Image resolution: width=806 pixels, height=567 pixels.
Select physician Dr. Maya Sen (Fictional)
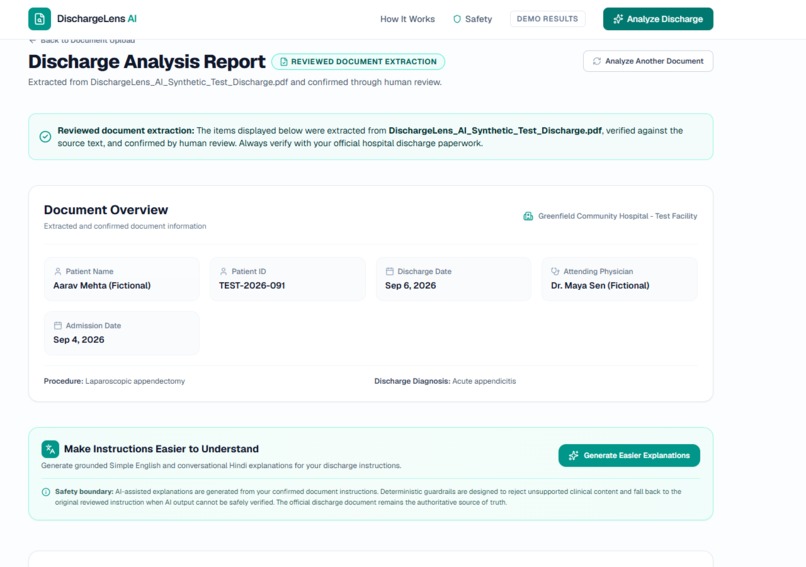point(600,286)
